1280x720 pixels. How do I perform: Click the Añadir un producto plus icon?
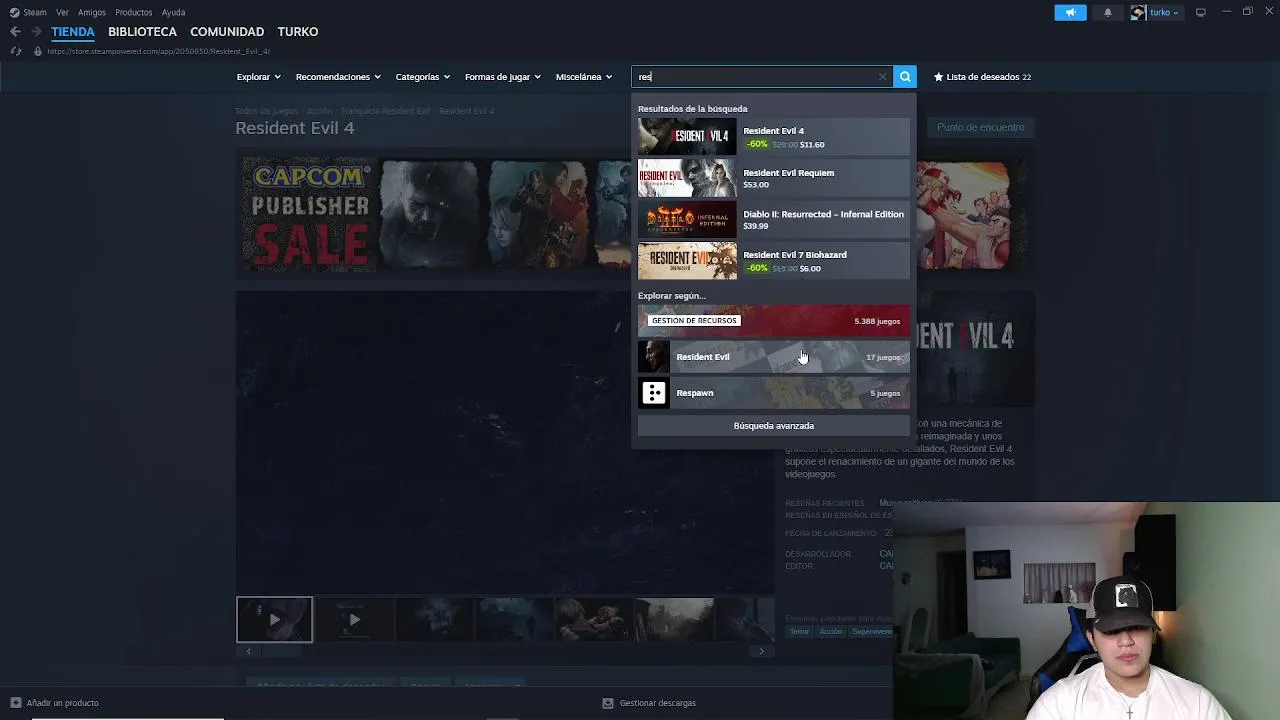click(15, 703)
